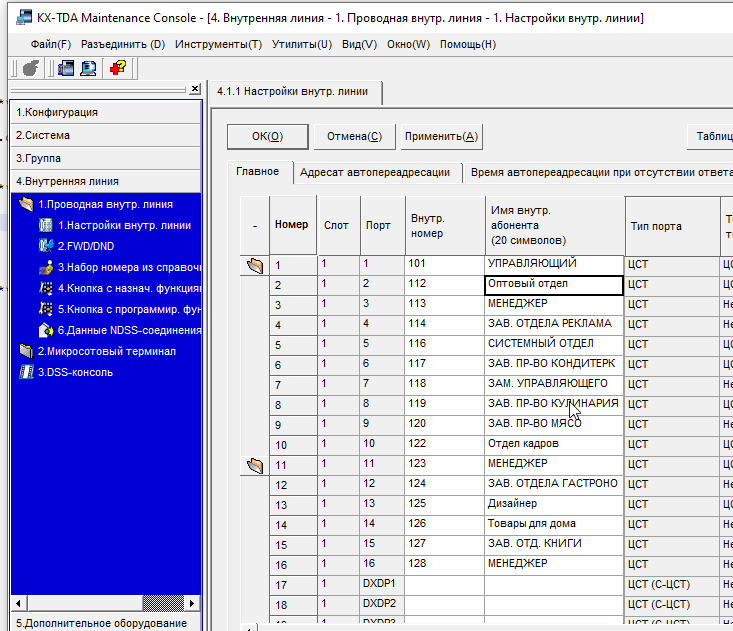Click the Товары для дома name cell
The height and width of the screenshot is (631, 733).
554,524
